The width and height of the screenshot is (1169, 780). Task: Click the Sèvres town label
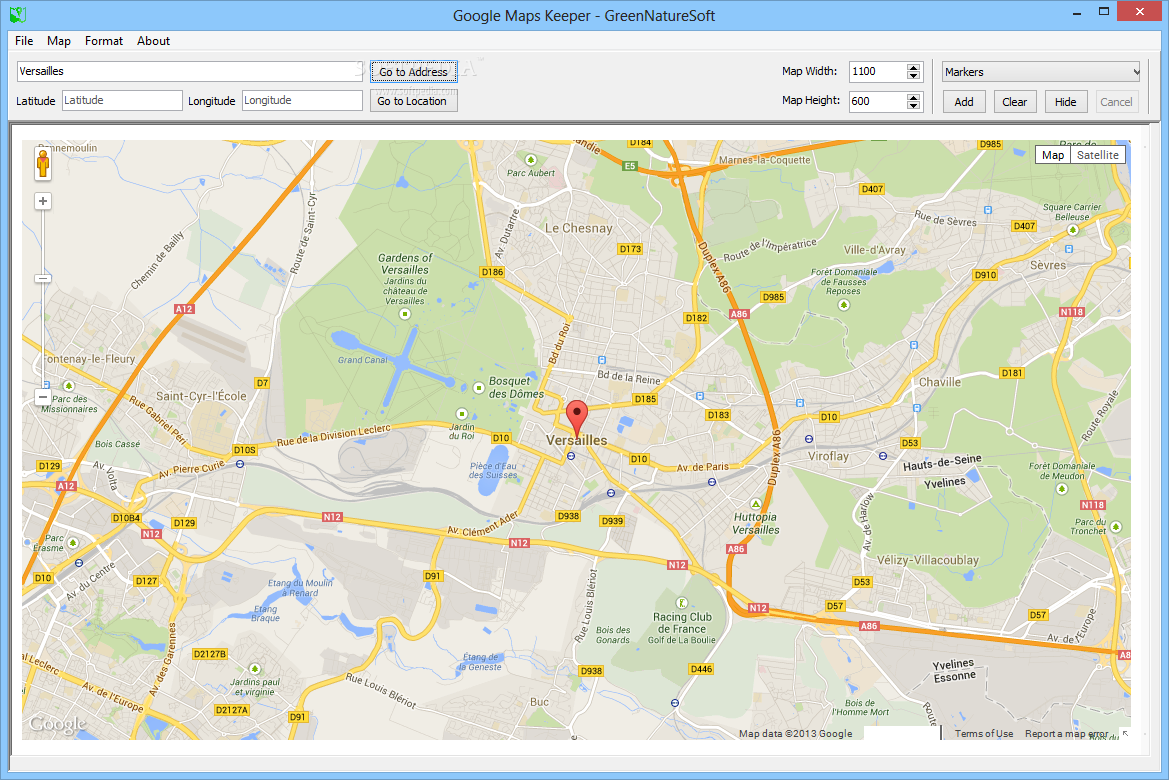click(x=1048, y=265)
